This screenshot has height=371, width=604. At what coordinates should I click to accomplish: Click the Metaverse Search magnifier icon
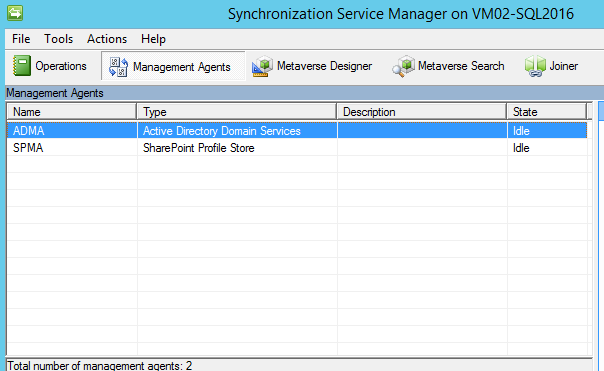pos(403,66)
